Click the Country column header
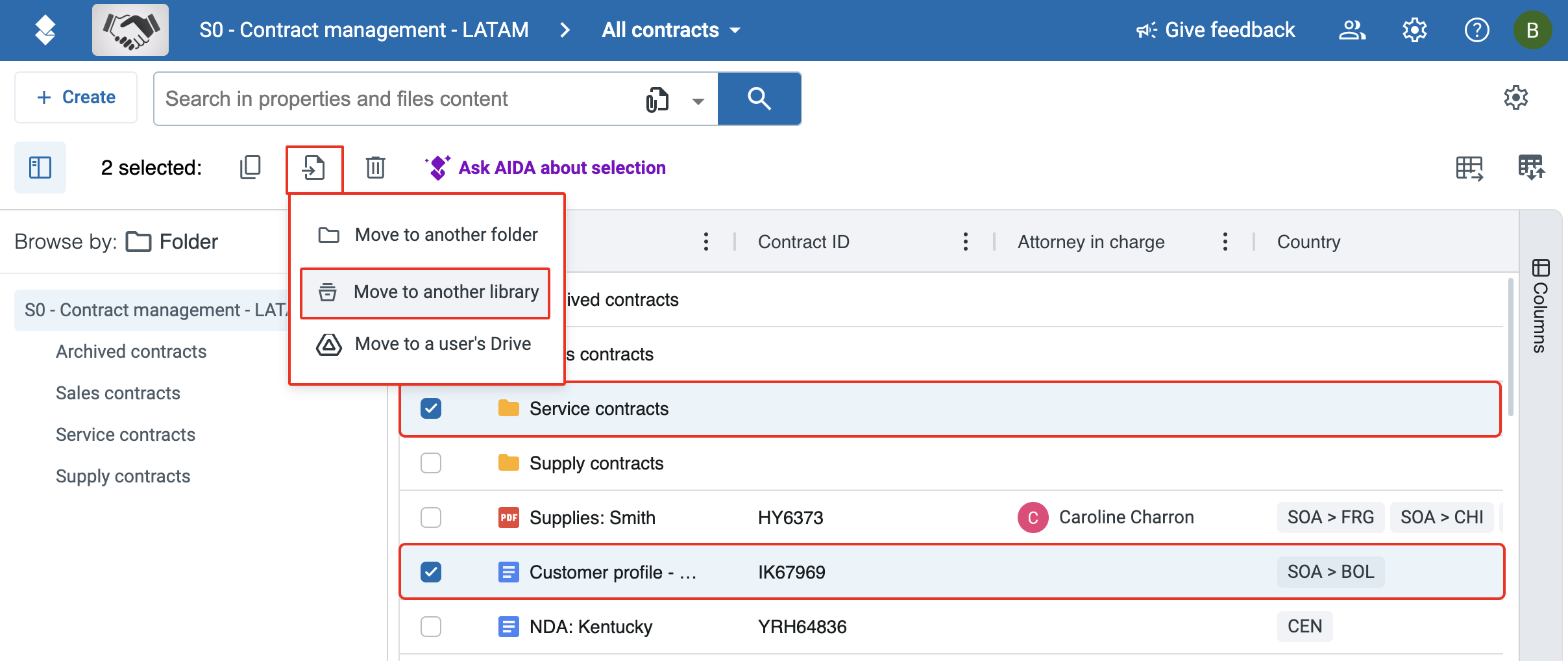The width and height of the screenshot is (1568, 661). click(1308, 242)
